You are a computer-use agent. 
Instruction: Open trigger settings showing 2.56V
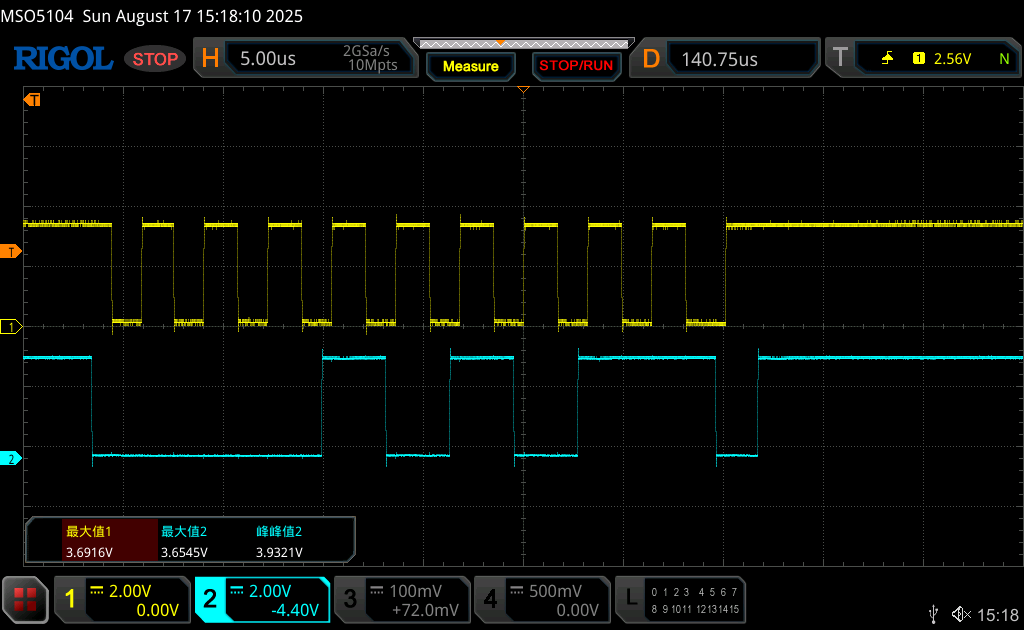click(921, 59)
